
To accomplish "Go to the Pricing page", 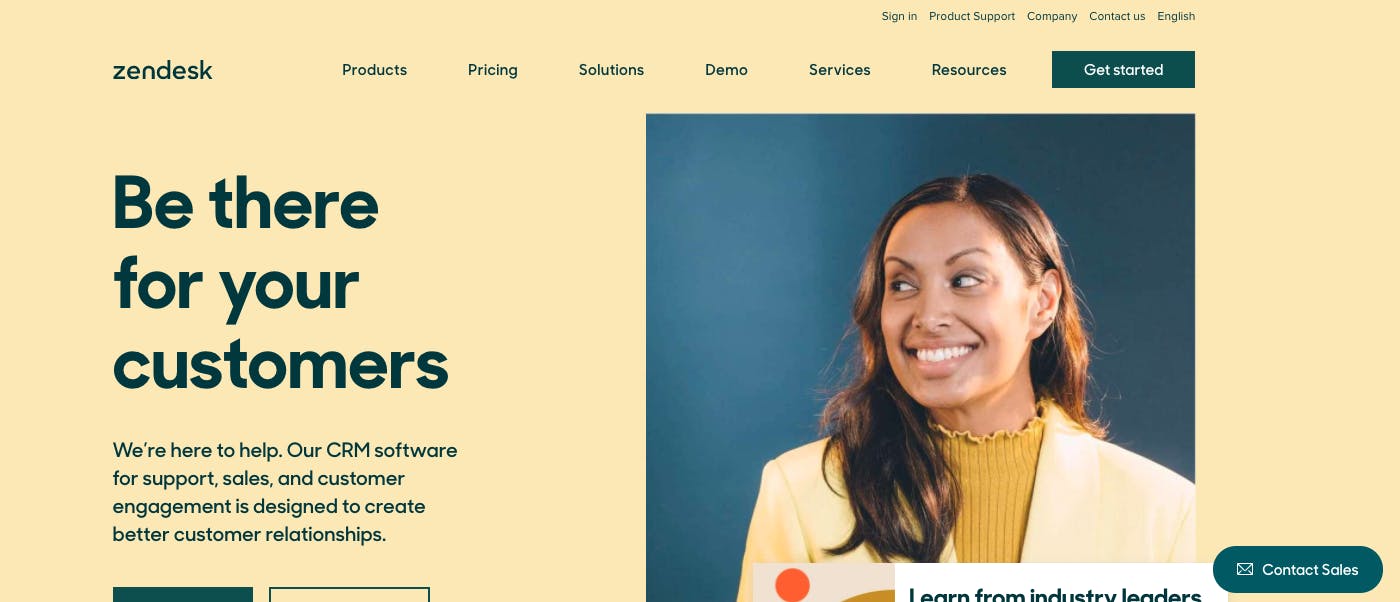I will click(493, 70).
